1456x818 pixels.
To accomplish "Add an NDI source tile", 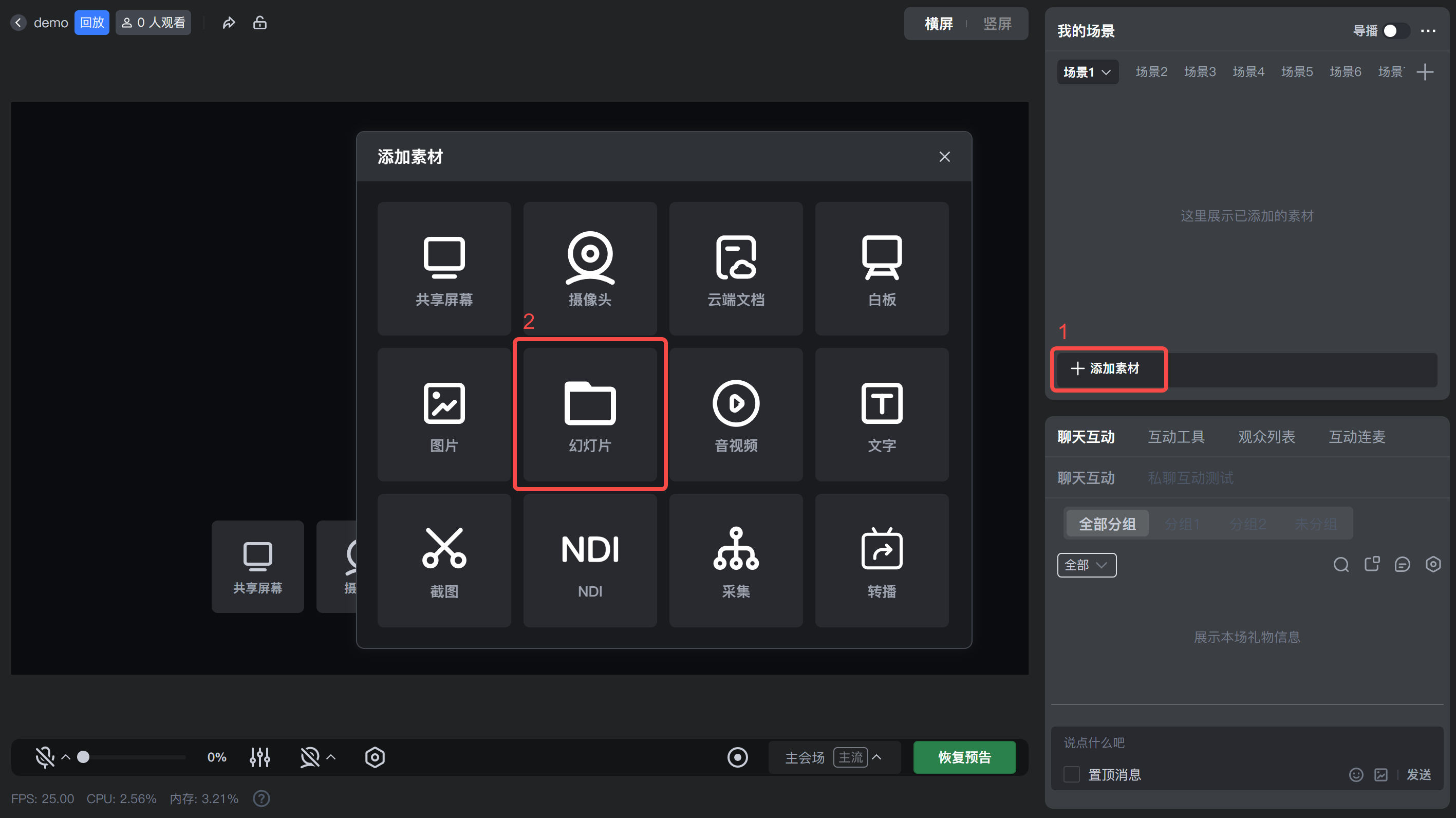I will click(589, 560).
